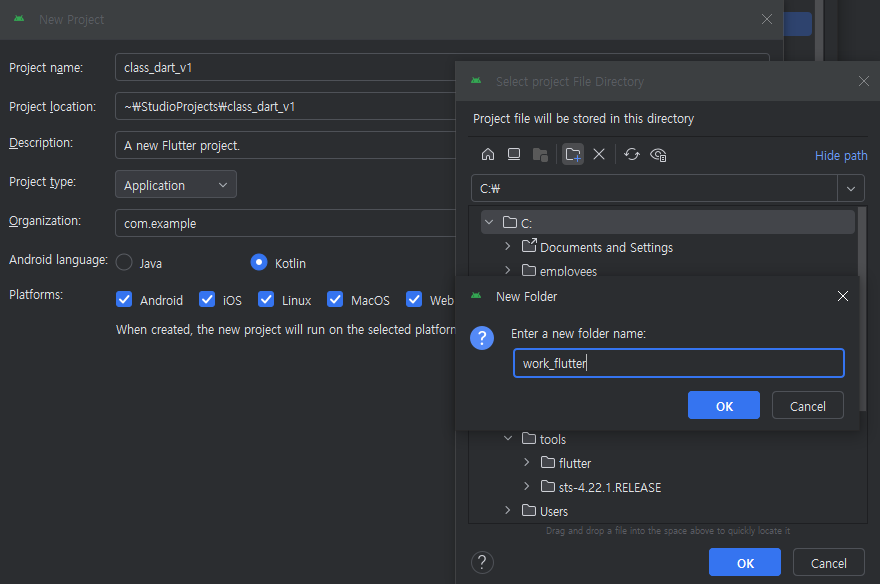This screenshot has width=880, height=584.
Task: Click the directory tree vertical scrollbar
Action: tap(863, 309)
